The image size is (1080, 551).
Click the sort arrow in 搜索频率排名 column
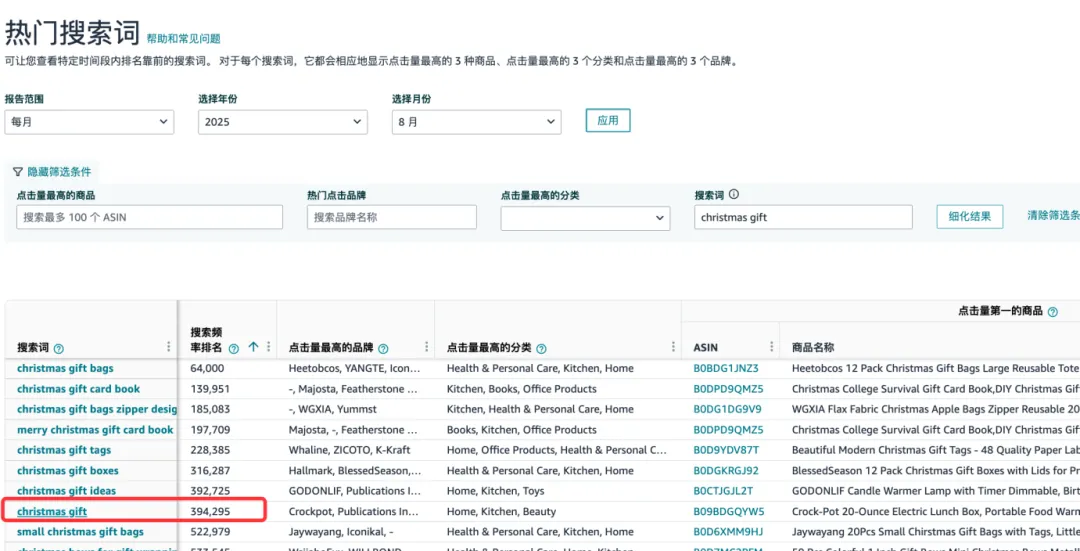coord(253,347)
